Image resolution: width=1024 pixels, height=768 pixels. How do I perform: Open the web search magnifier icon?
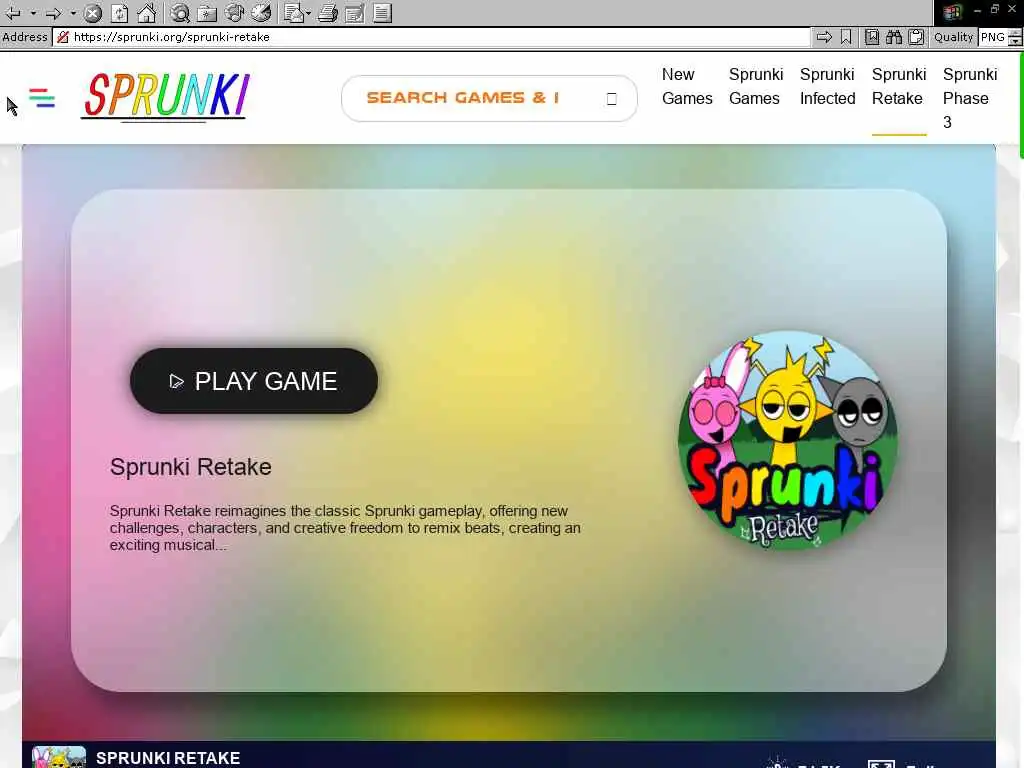point(180,12)
